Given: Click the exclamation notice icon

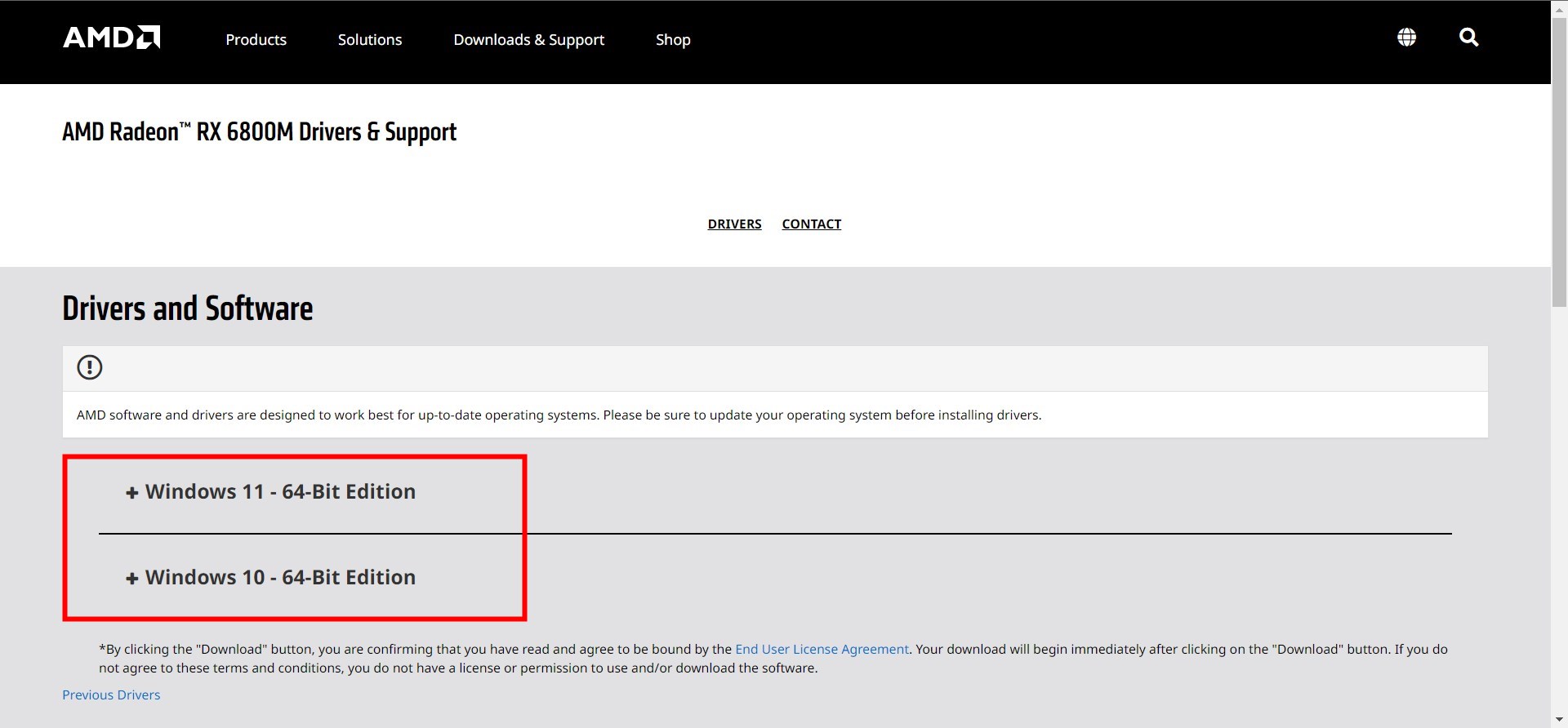Looking at the screenshot, I should (x=90, y=367).
